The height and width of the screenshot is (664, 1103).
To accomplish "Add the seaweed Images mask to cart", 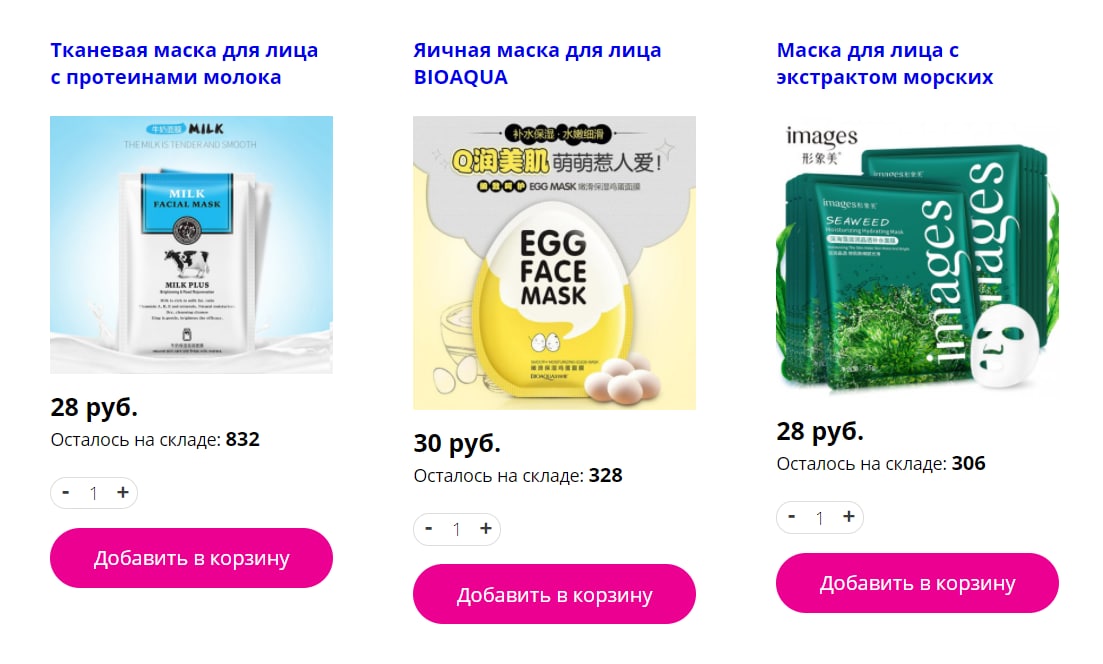I will 917,583.
